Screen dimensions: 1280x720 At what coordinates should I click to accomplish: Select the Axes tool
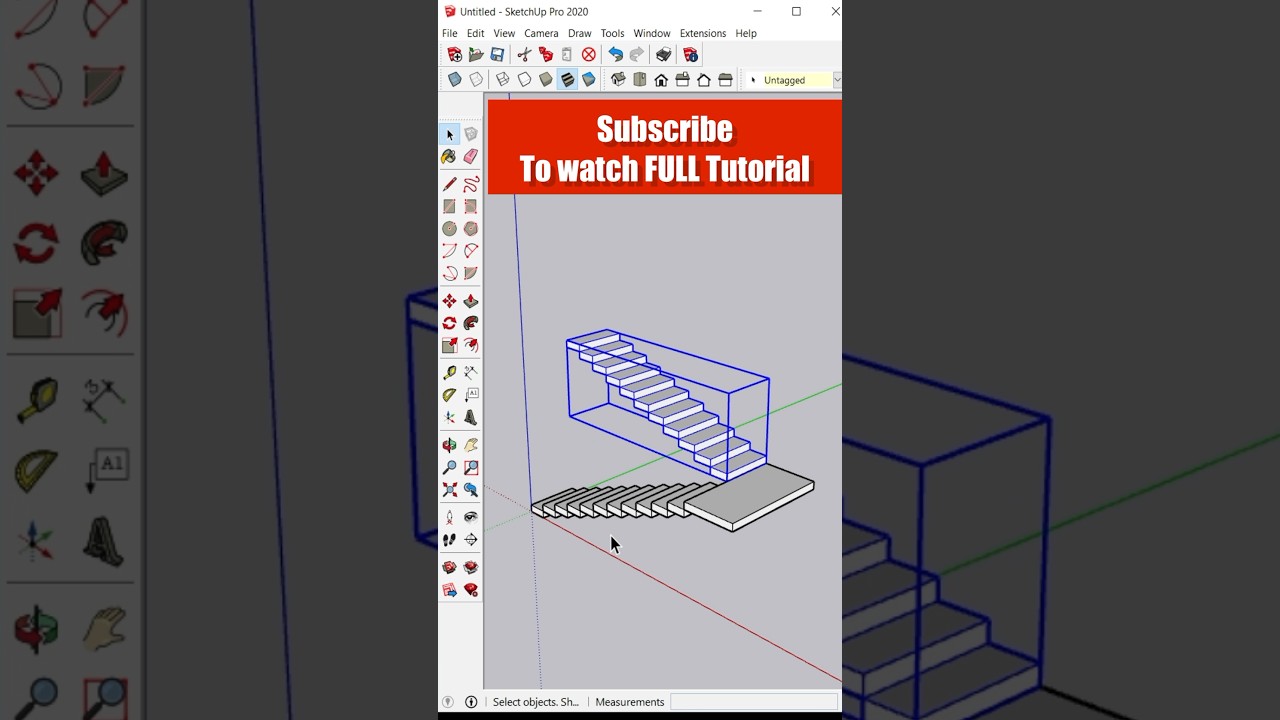point(449,417)
